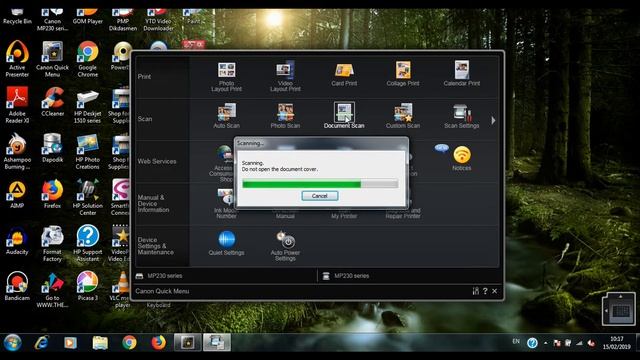Image resolution: width=640 pixels, height=360 pixels.
Task: Open CCleaner desktop shortcut
Action: click(x=52, y=102)
